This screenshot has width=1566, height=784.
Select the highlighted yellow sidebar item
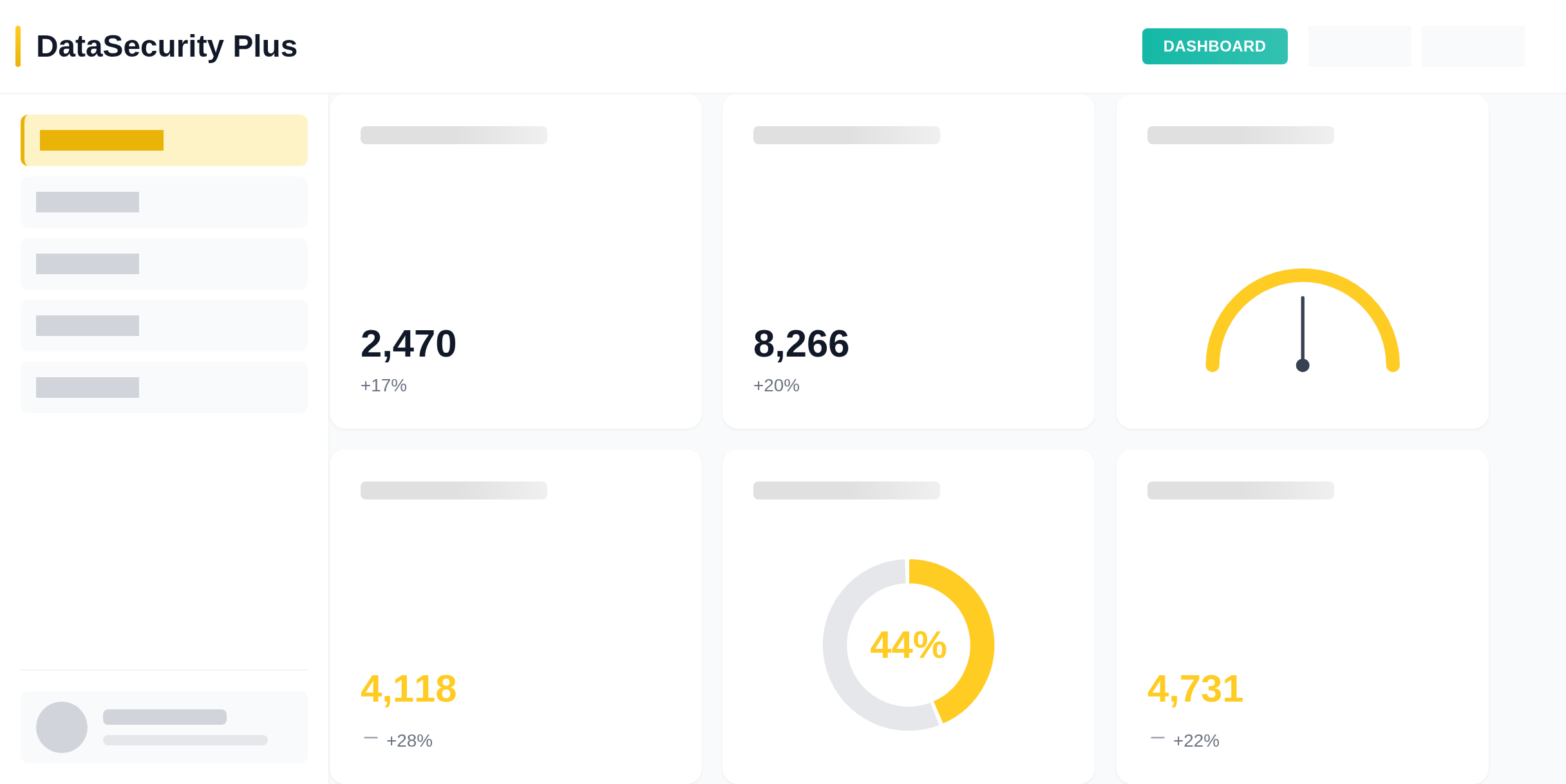click(x=164, y=140)
